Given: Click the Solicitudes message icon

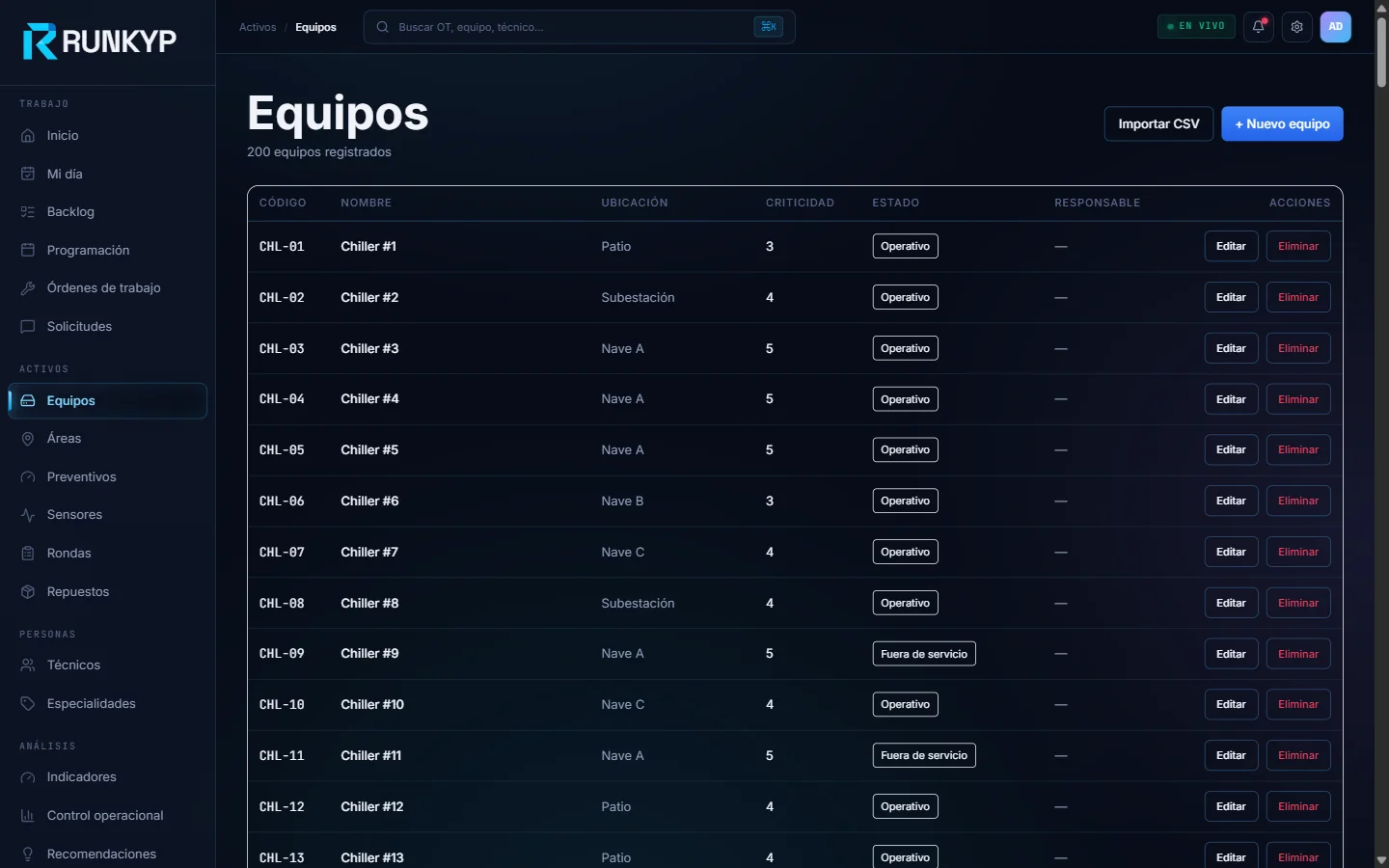Looking at the screenshot, I should [28, 327].
